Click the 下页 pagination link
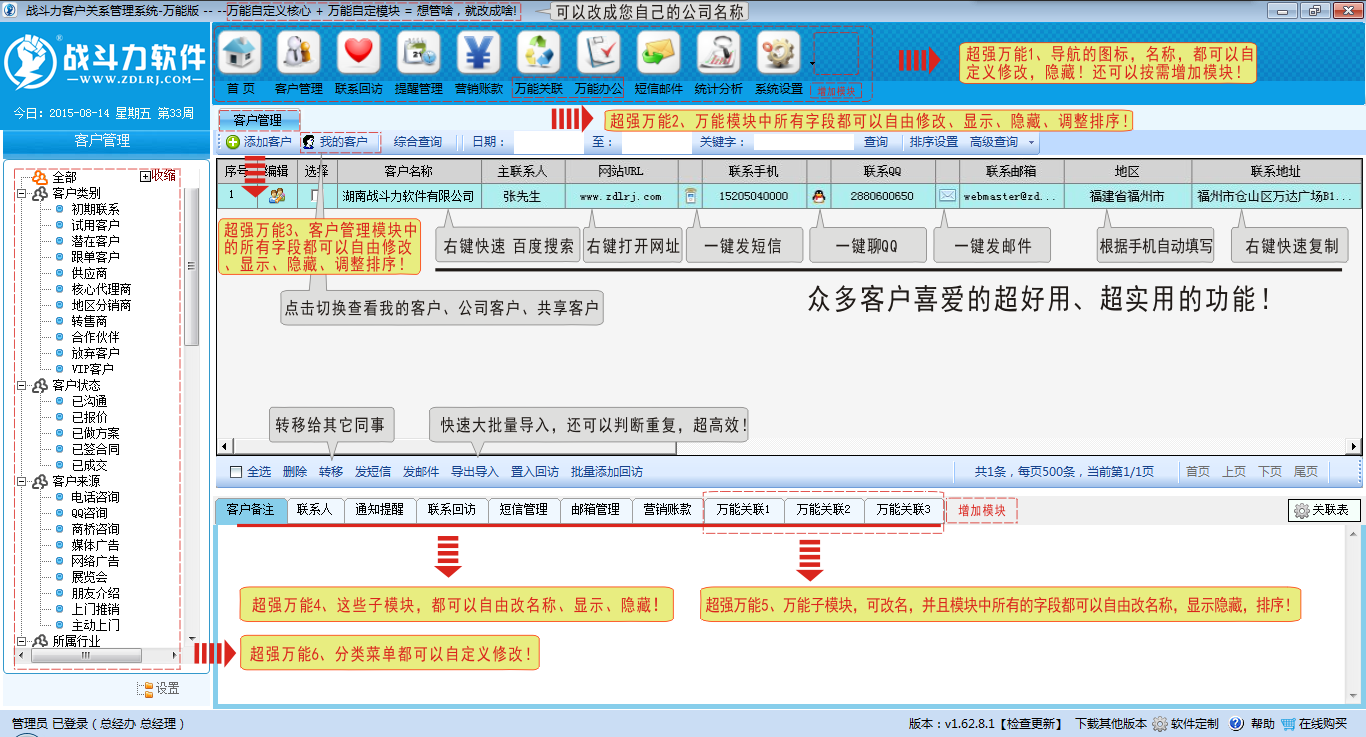This screenshot has height=737, width=1366. 1270,472
